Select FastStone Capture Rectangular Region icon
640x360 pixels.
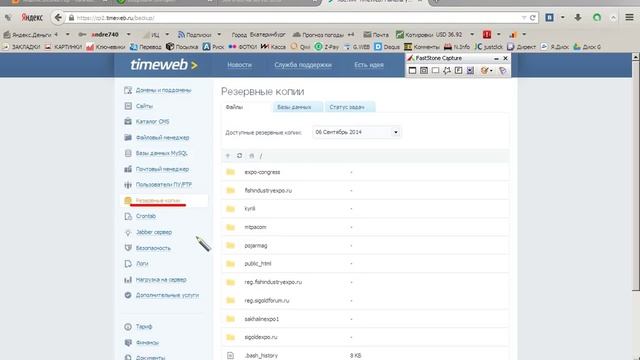436,71
